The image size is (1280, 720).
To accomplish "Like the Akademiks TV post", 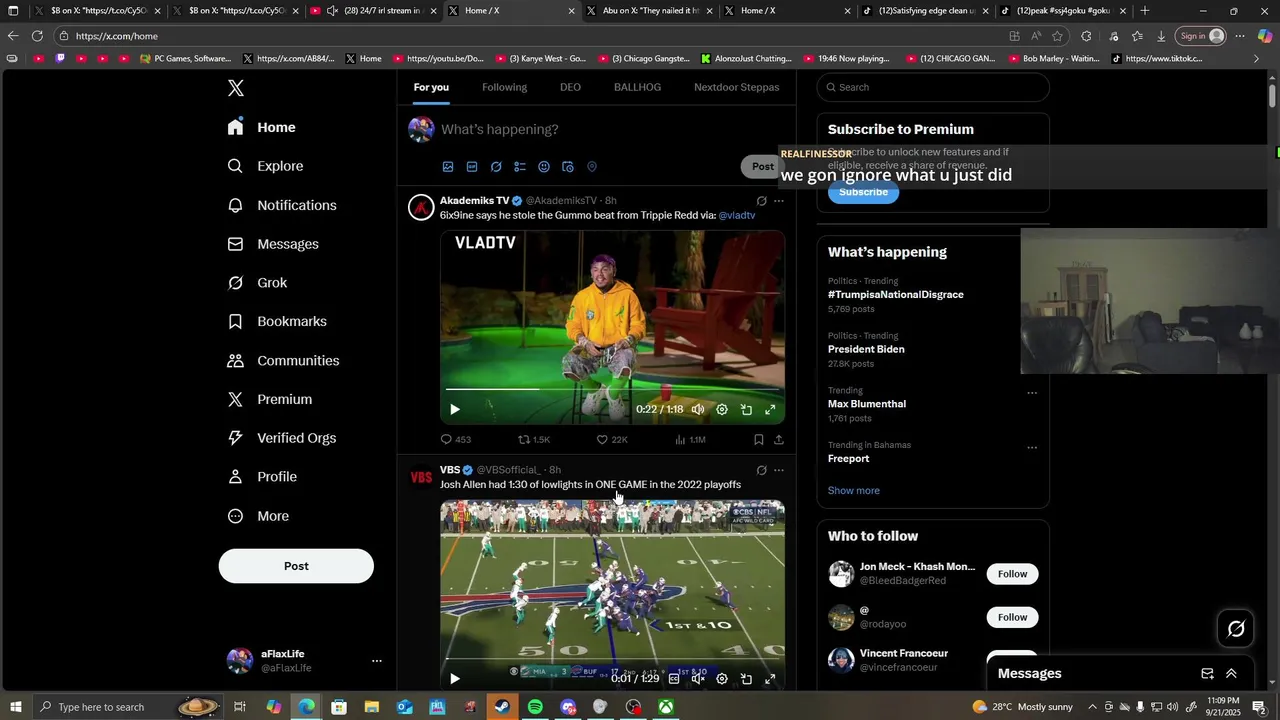I will pos(612,440).
